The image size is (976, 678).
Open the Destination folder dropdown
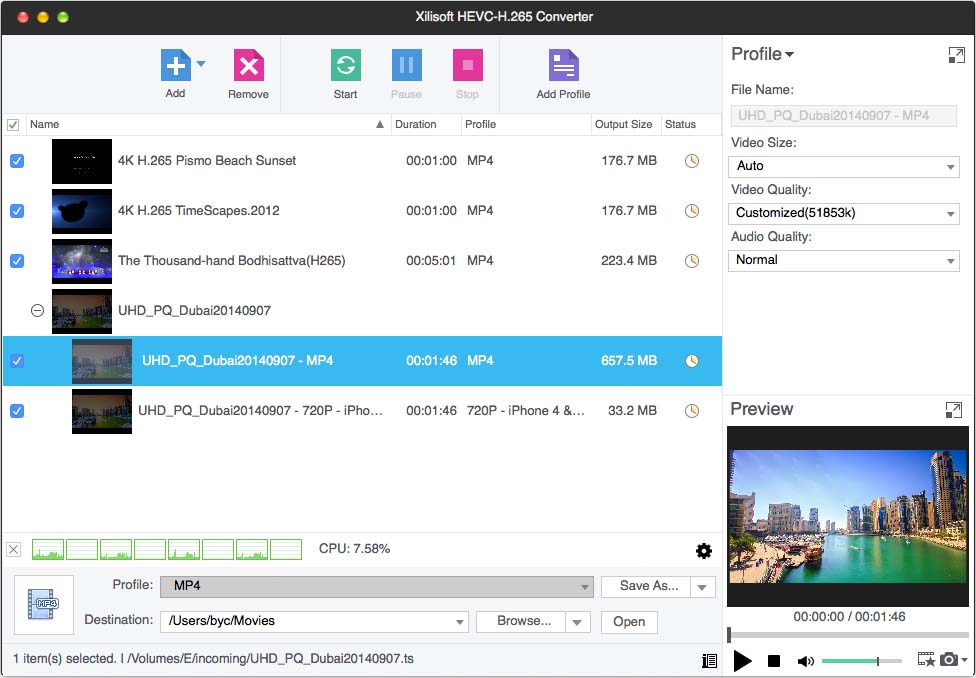[x=460, y=622]
